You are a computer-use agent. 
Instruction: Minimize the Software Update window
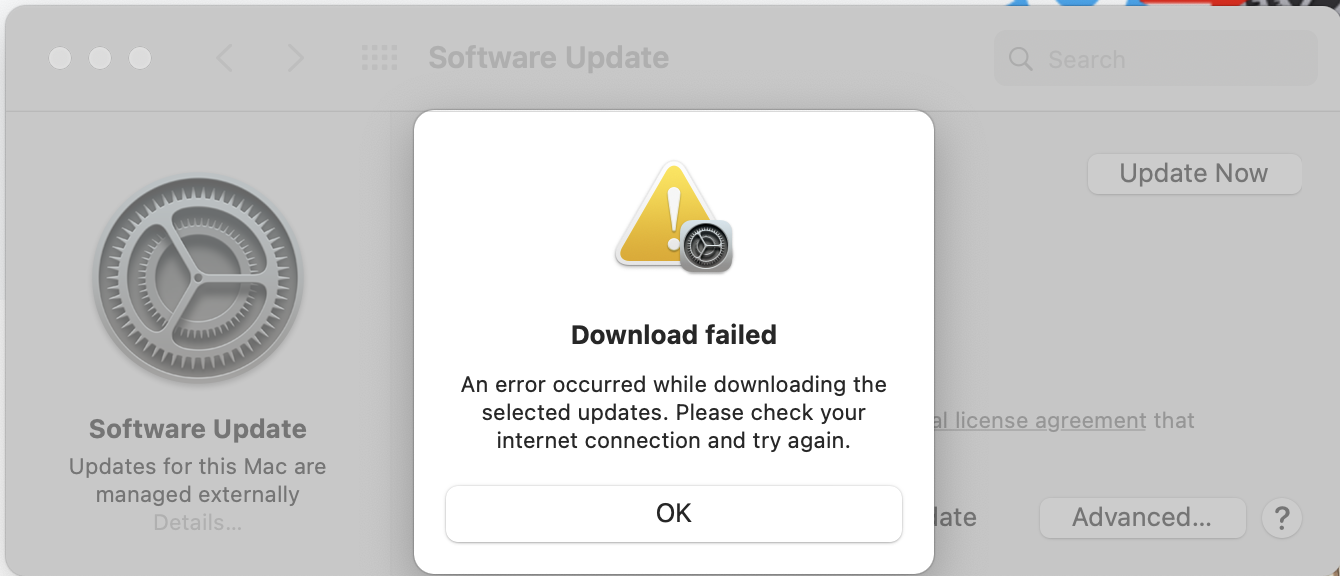(x=100, y=58)
